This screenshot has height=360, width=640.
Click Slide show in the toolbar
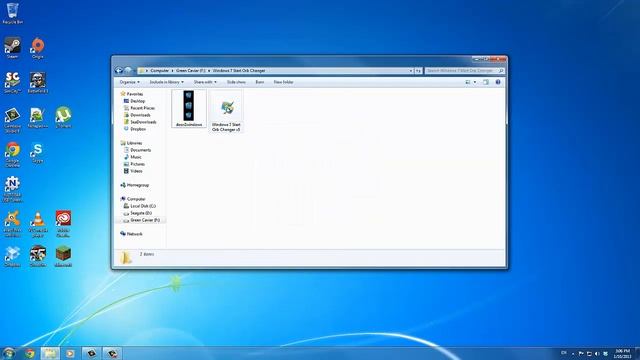point(236,82)
